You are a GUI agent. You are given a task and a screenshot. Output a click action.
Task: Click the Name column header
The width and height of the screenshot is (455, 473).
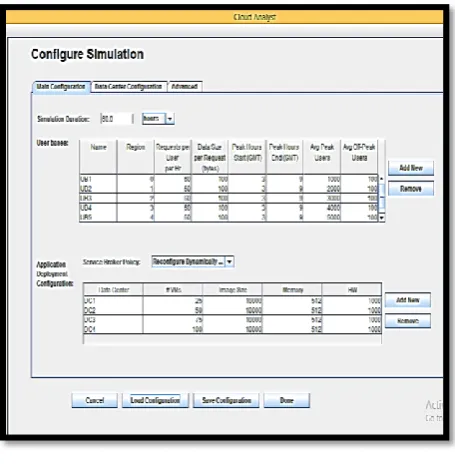tap(98, 157)
